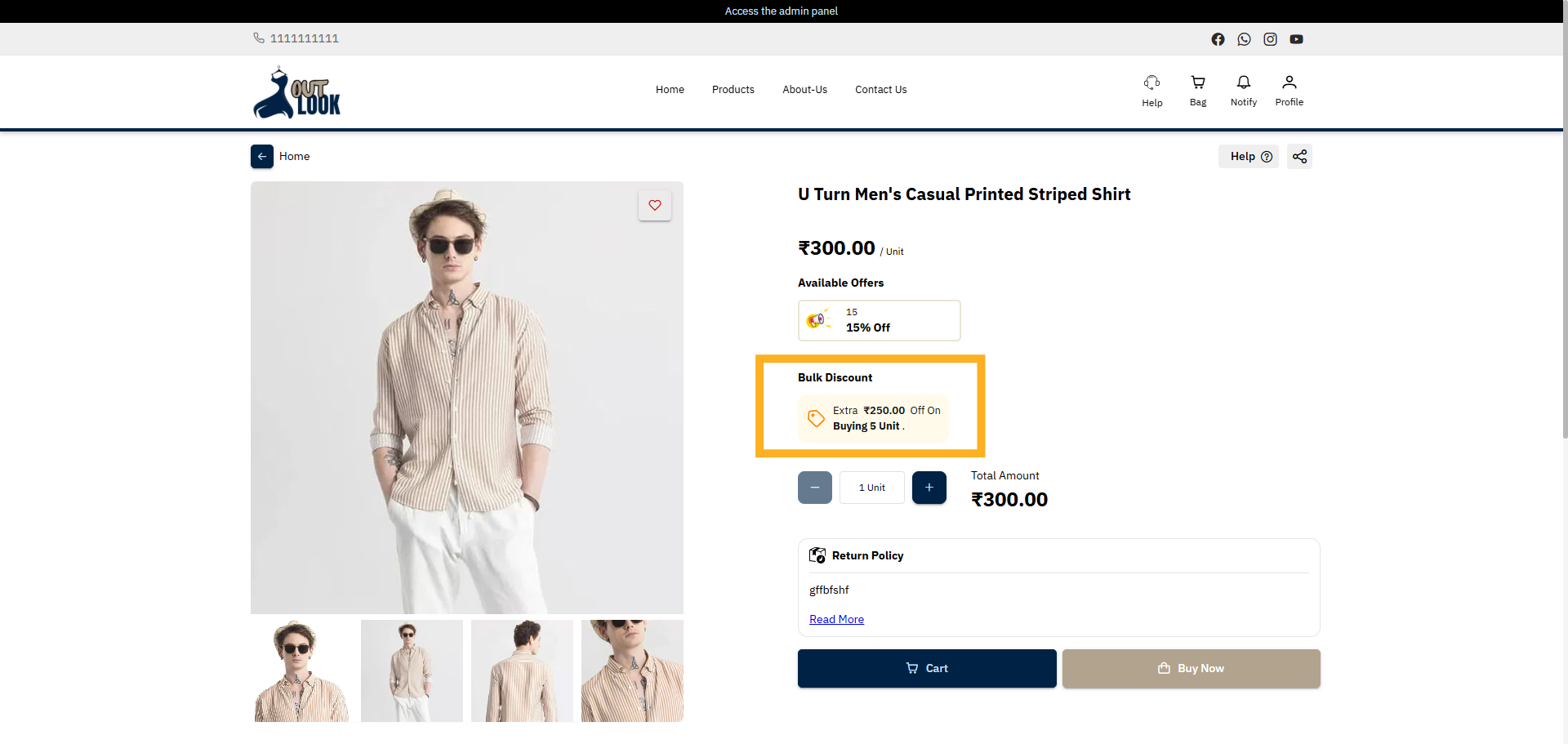Viewport: 1568px width, 744px height.
Task: Navigate to Contact Us
Action: [x=880, y=90]
